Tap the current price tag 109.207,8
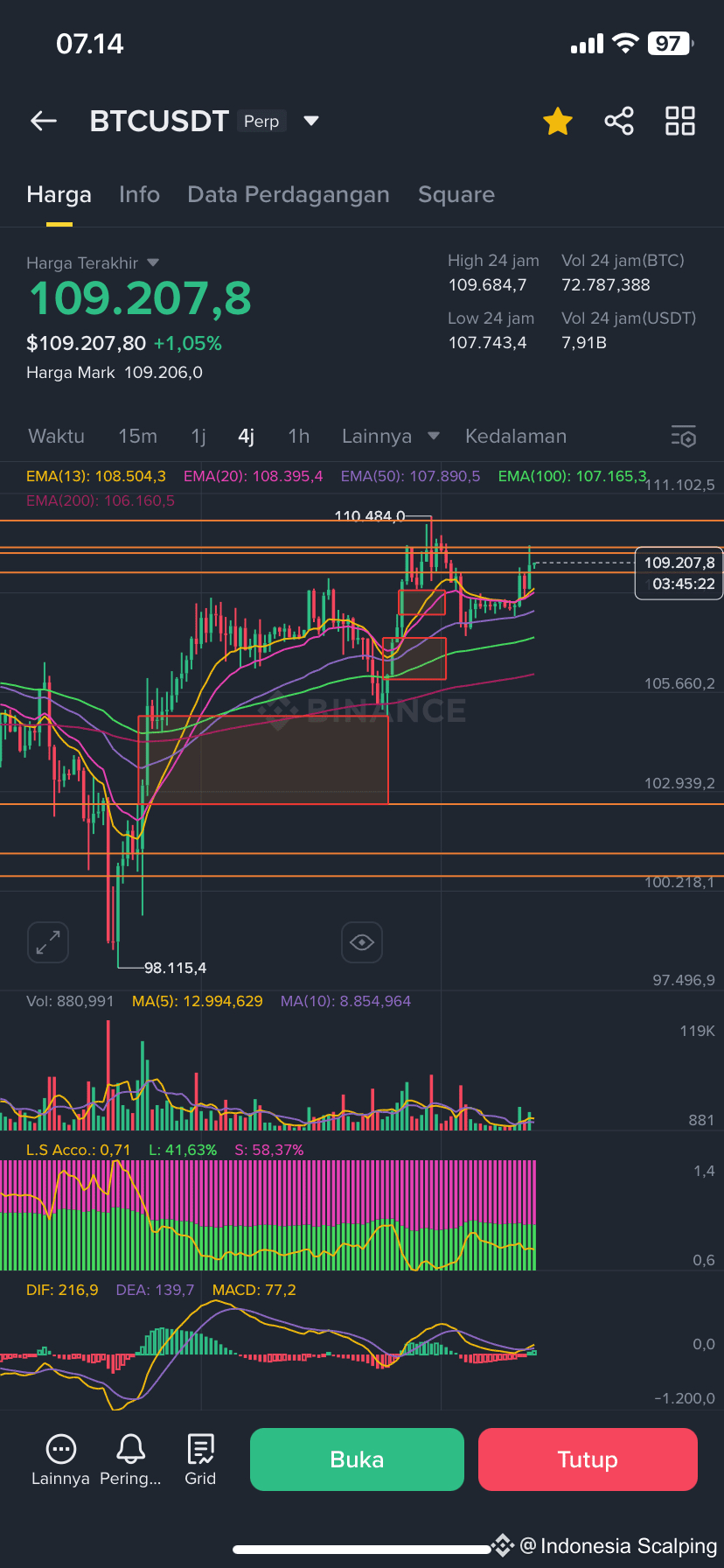The image size is (724, 1568). [679, 573]
